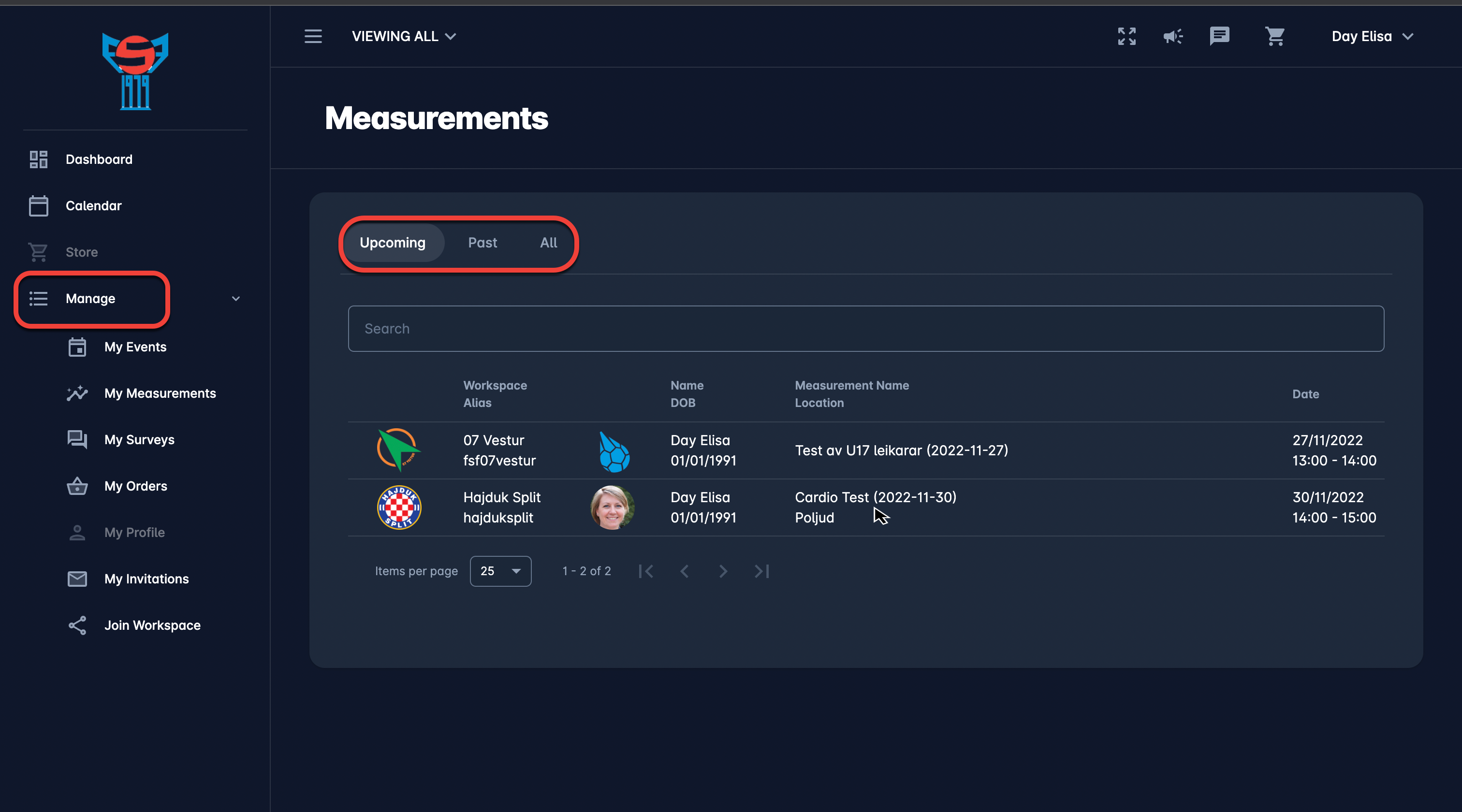Open Calendar from sidebar

coord(93,206)
